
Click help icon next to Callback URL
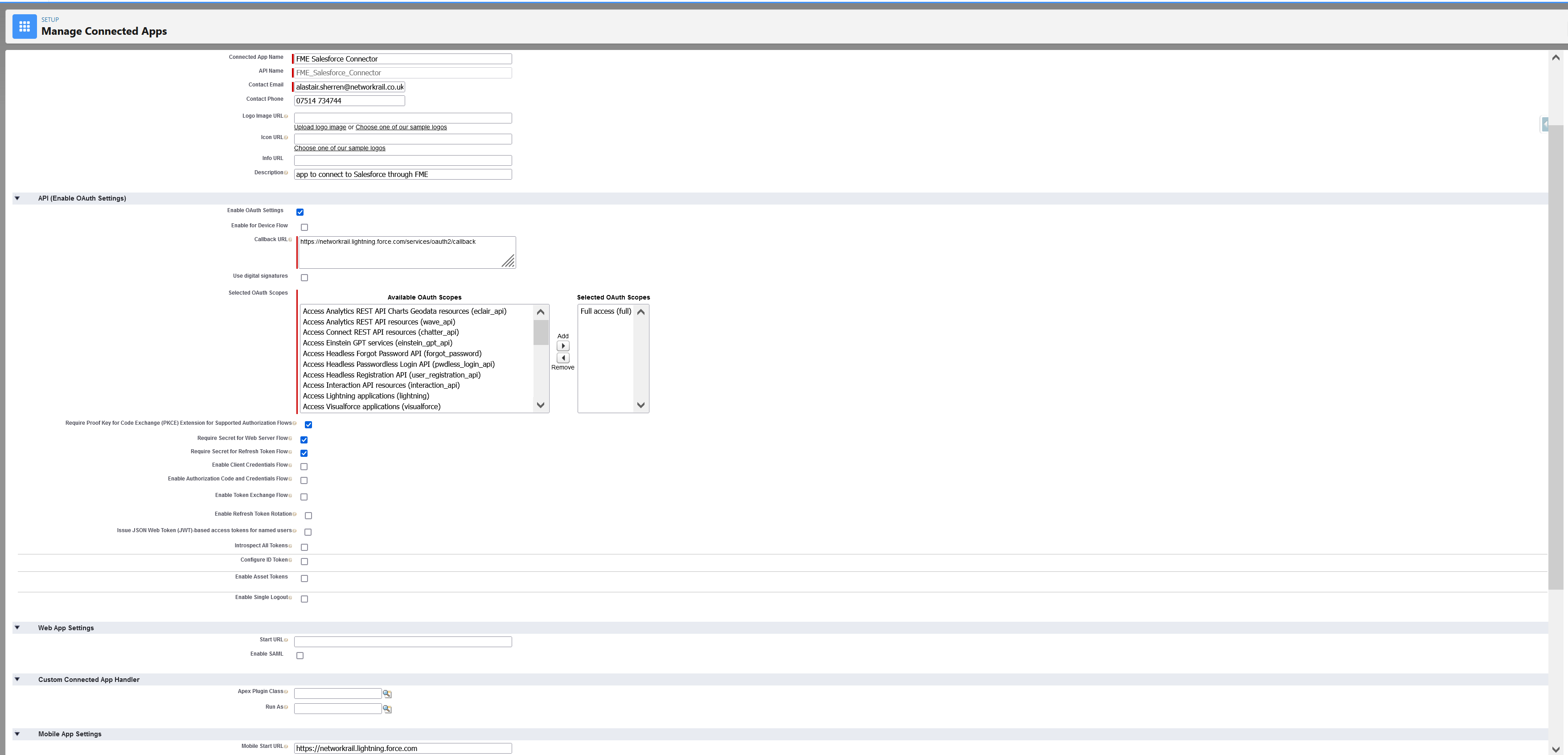pyautogui.click(x=290, y=240)
